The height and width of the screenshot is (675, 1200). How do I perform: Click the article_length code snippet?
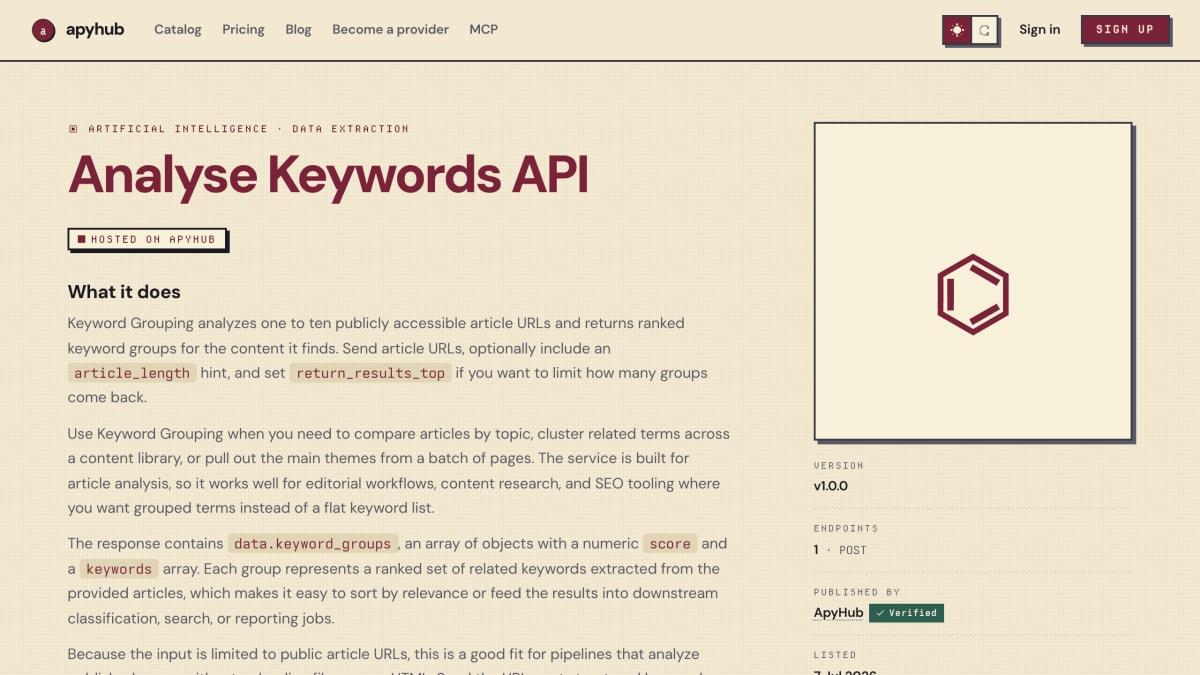click(x=132, y=373)
